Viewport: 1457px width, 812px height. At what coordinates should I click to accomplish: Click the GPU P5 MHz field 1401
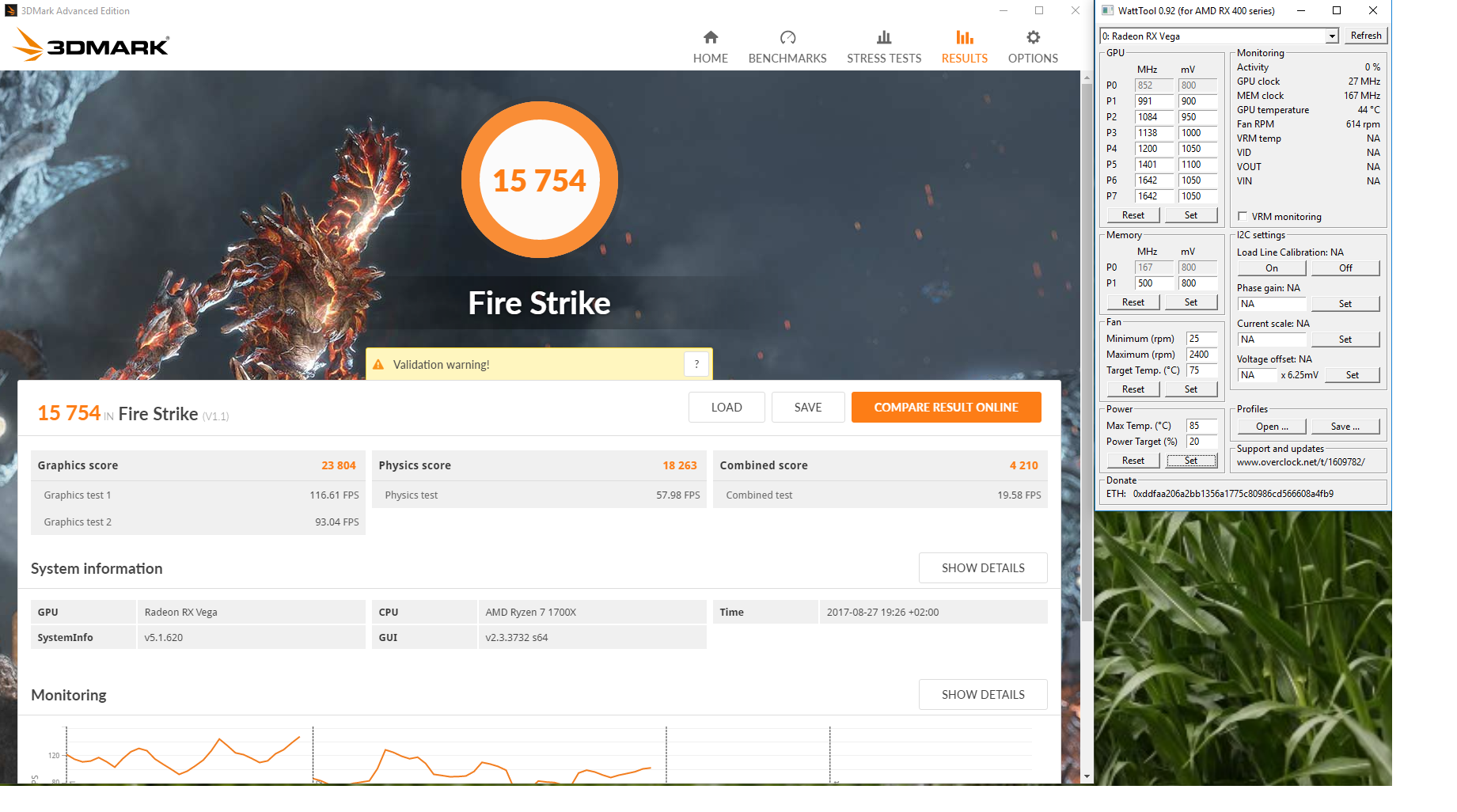[x=1154, y=165]
